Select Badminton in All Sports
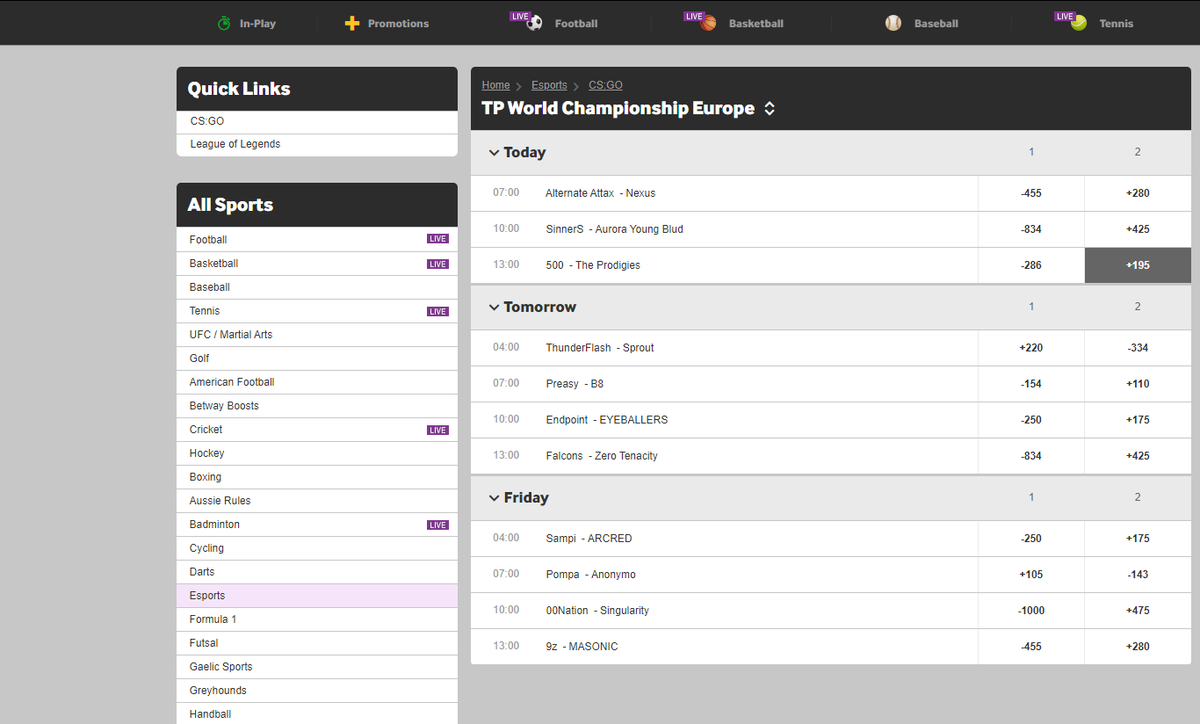The height and width of the screenshot is (724, 1200). (317, 525)
